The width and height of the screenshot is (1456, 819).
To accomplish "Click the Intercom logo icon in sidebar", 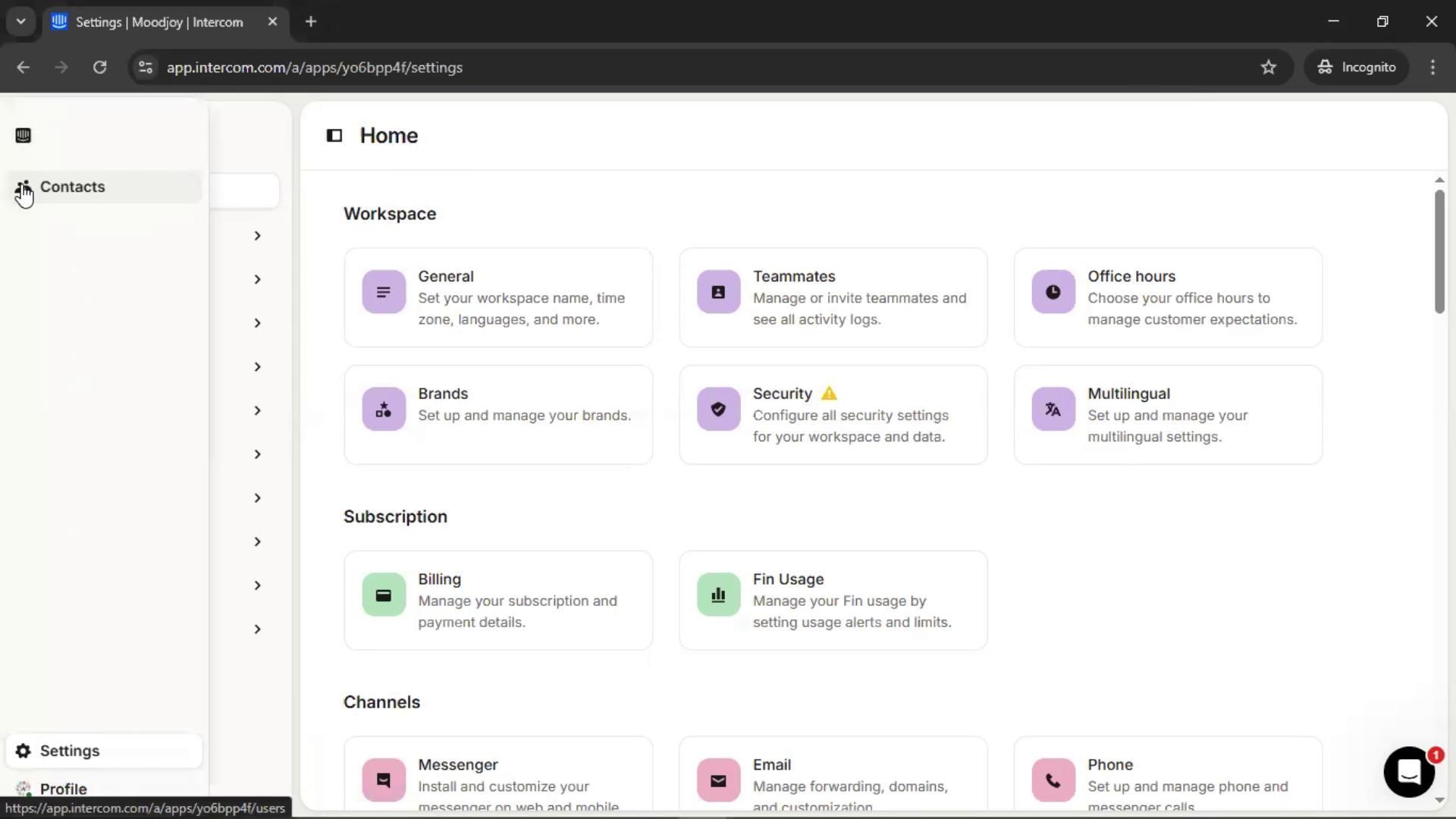I will (x=23, y=136).
